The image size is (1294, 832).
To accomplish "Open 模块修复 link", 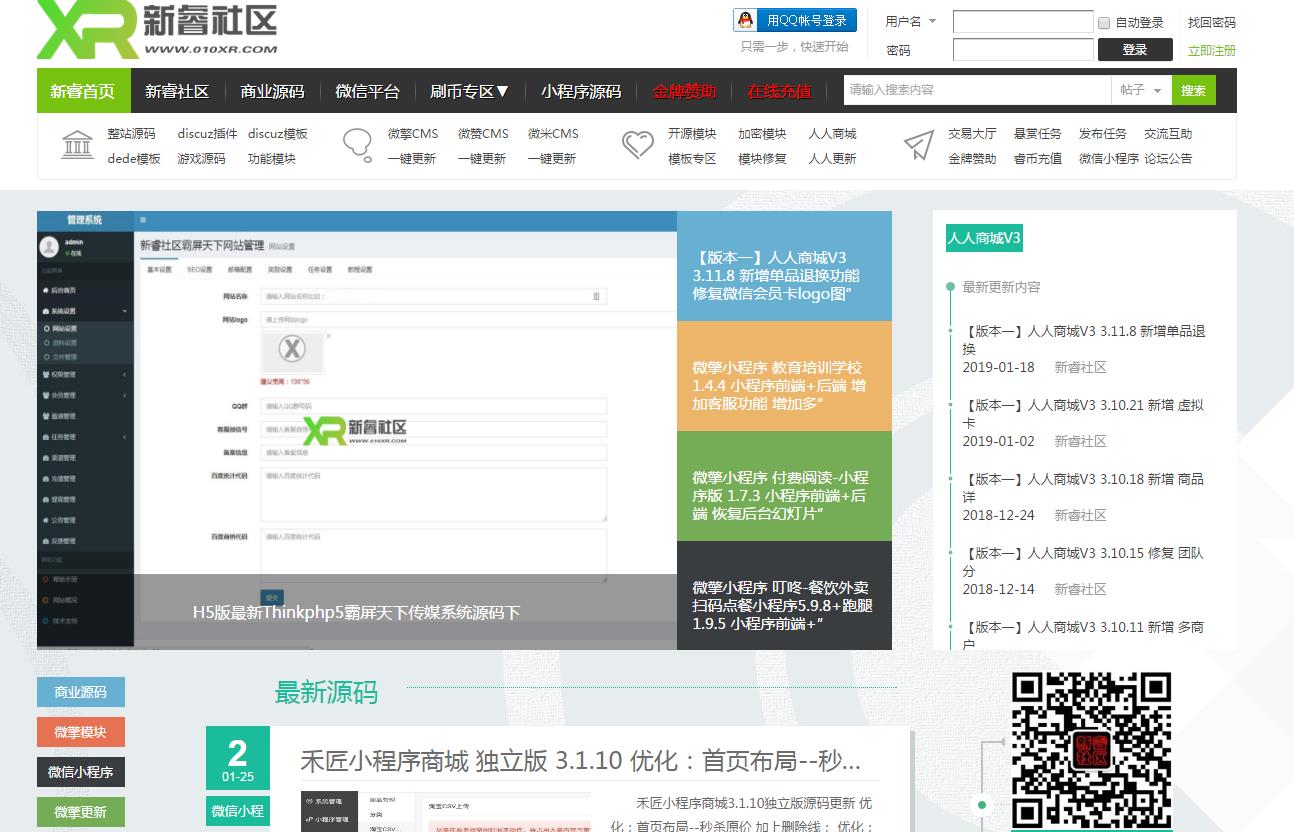I will click(762, 158).
